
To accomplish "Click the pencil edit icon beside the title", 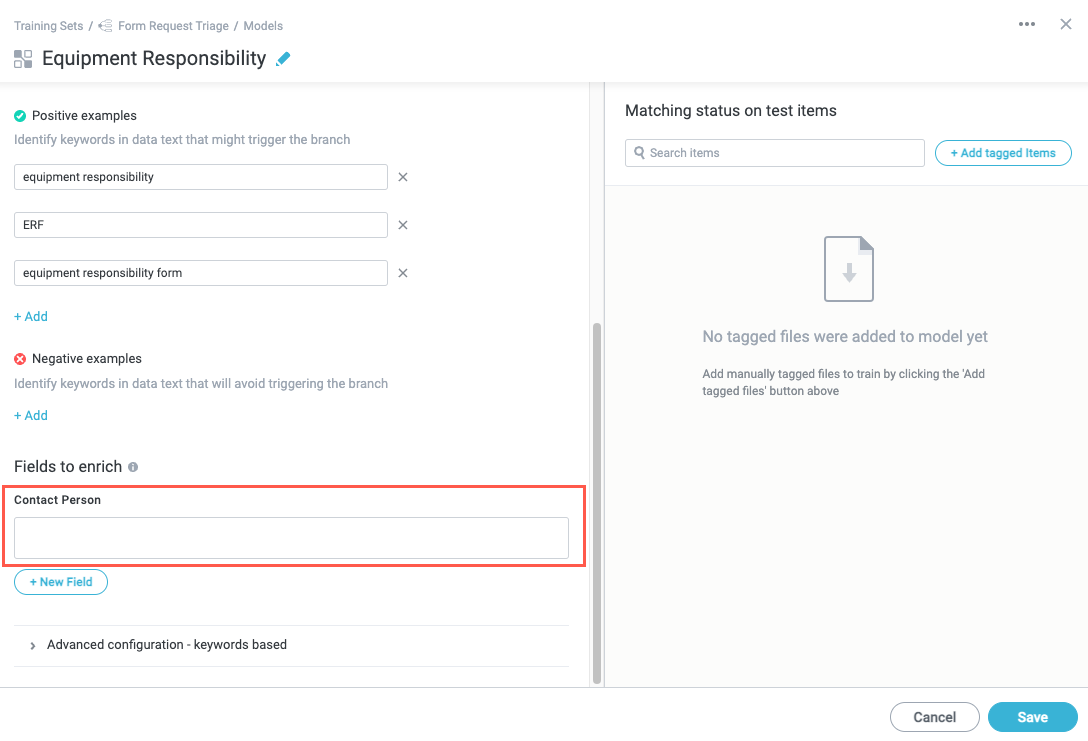I will pos(283,59).
